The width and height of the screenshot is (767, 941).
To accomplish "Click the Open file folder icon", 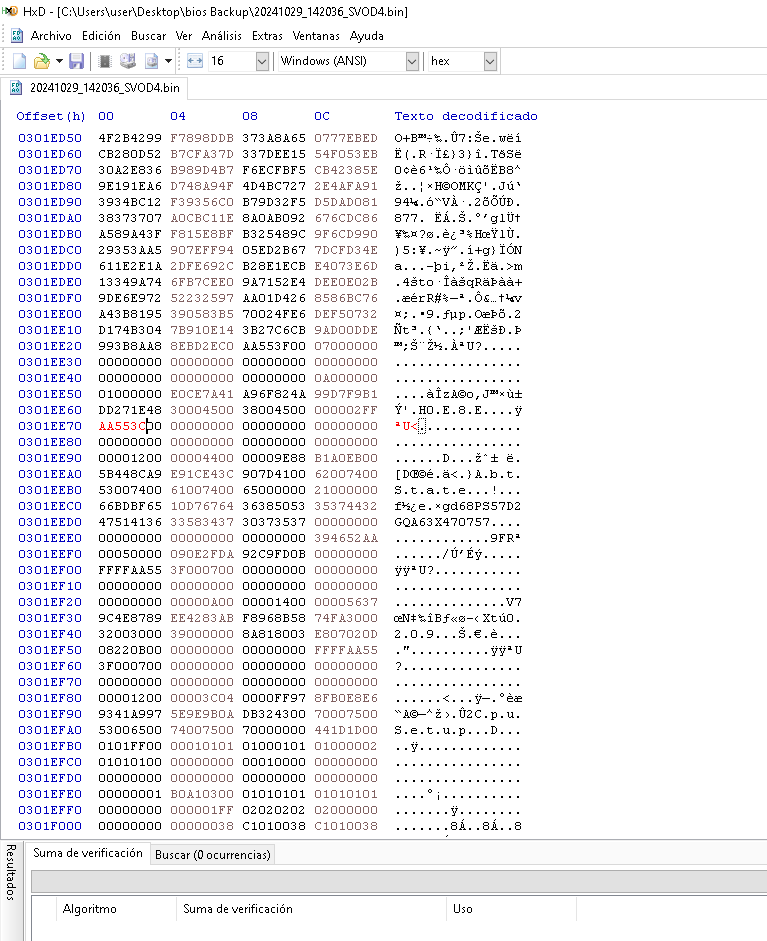I will coord(41,61).
